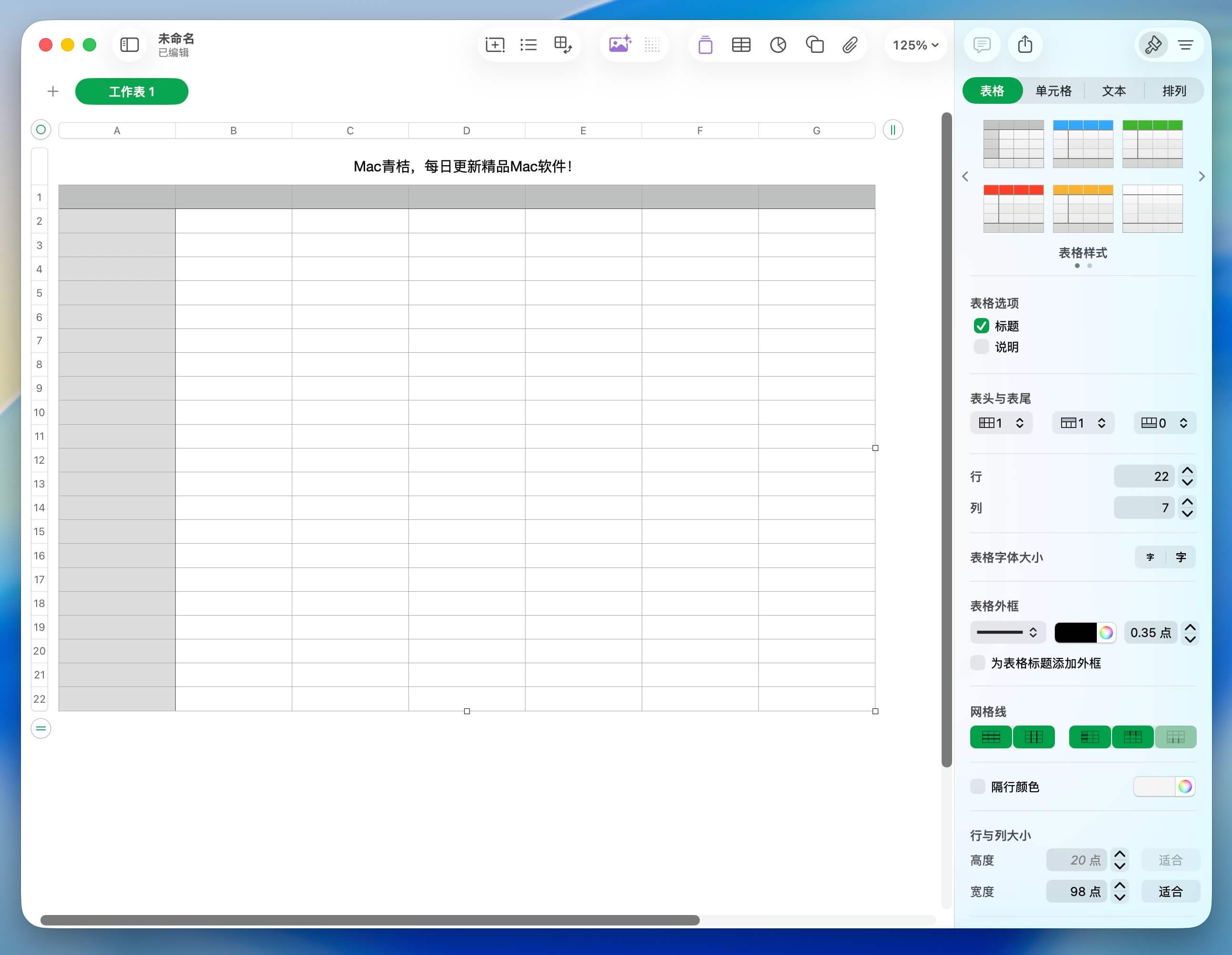Screen dimensions: 1232x955
Task: Click the black outline color swatch
Action: coord(1075,632)
